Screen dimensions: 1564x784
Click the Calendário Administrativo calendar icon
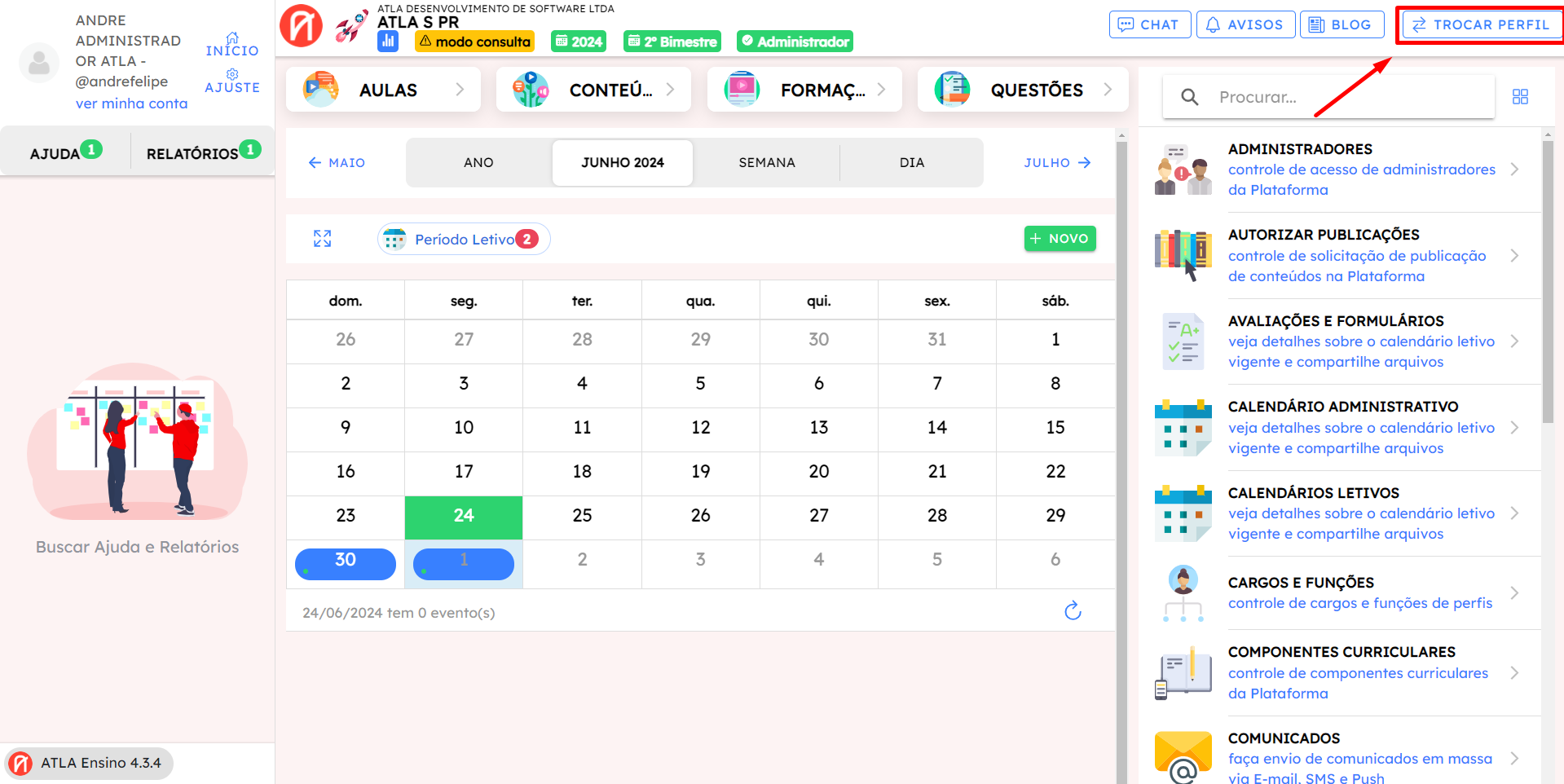pyautogui.click(x=1183, y=428)
